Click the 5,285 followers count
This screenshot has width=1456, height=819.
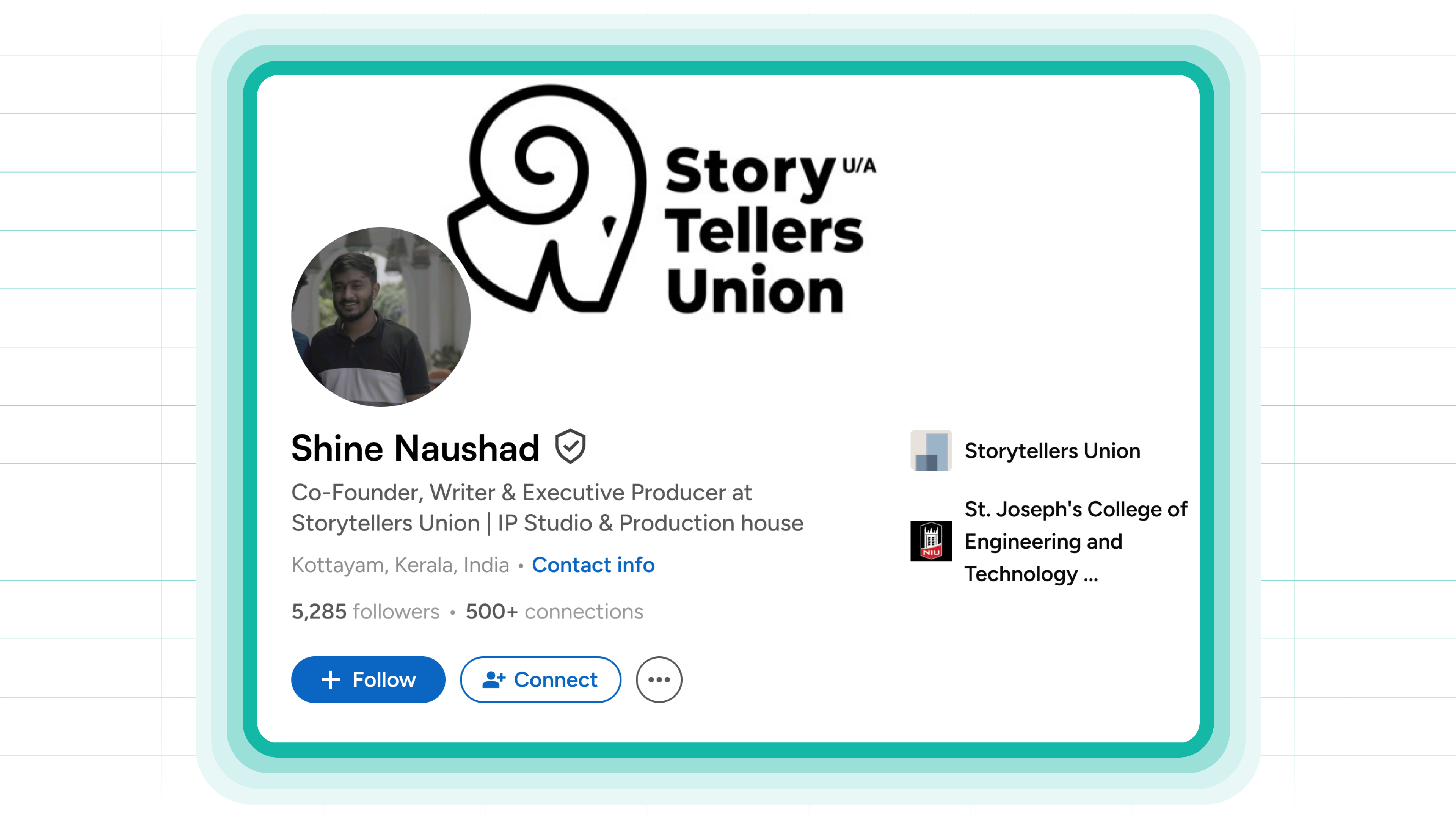pos(365,612)
